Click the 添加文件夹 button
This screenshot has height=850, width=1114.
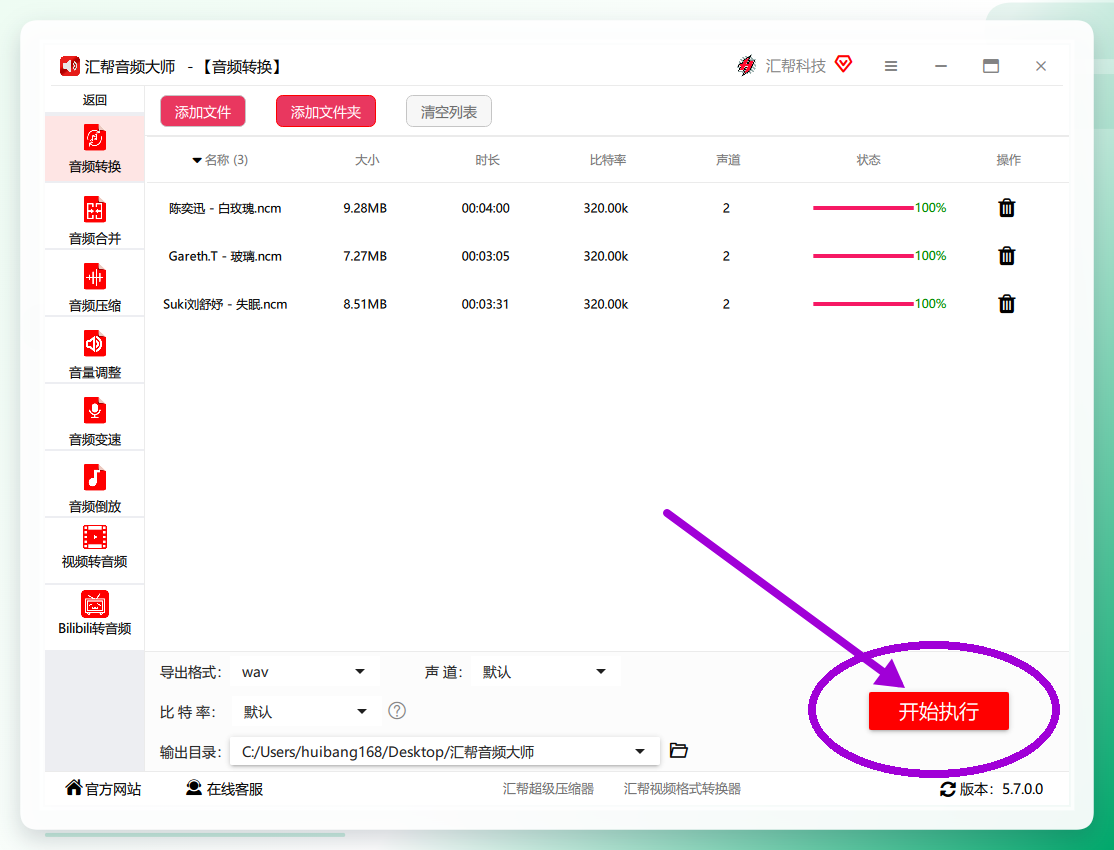click(x=325, y=112)
